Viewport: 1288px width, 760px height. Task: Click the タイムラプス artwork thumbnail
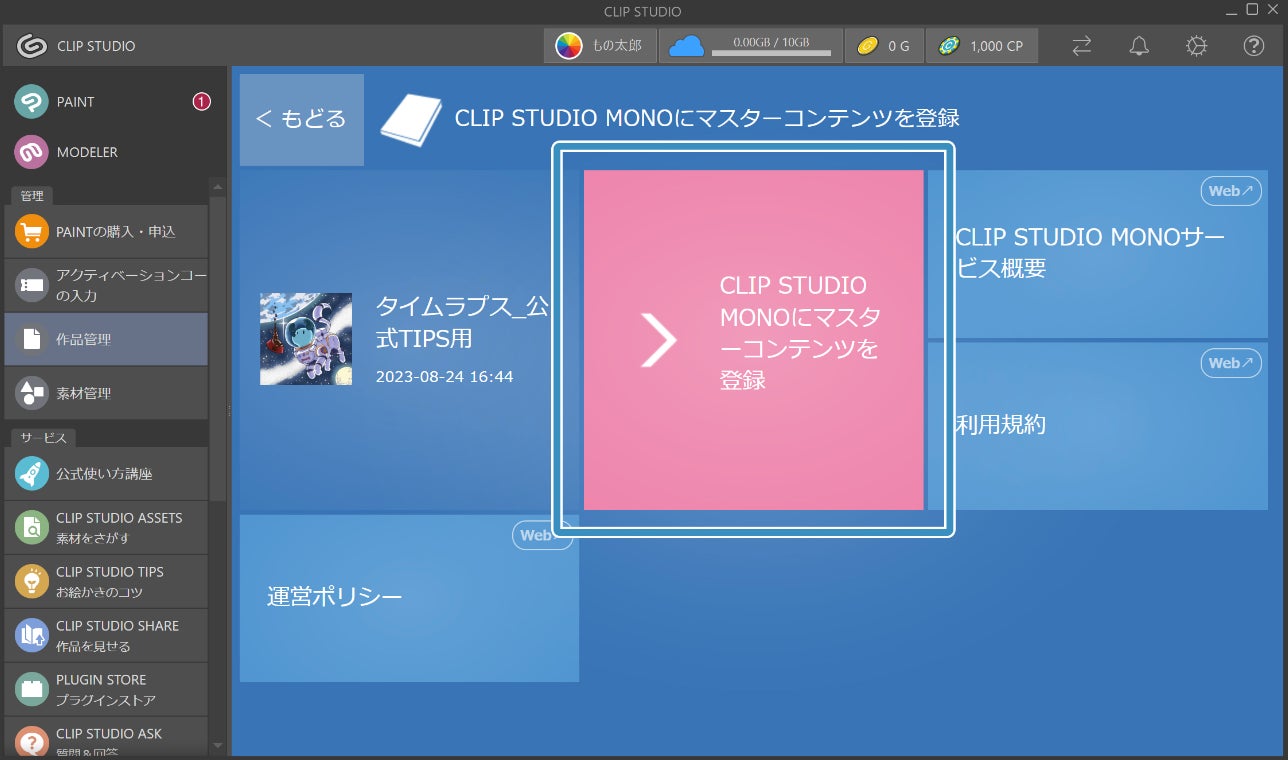click(306, 339)
